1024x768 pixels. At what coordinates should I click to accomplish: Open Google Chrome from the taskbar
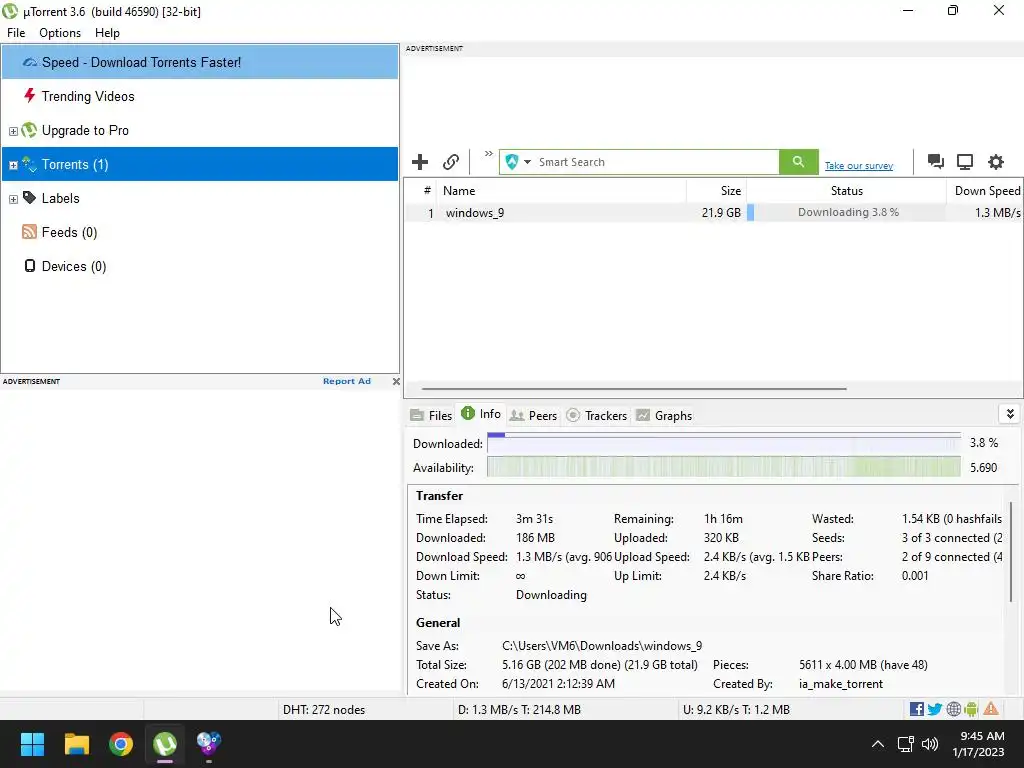coord(121,743)
